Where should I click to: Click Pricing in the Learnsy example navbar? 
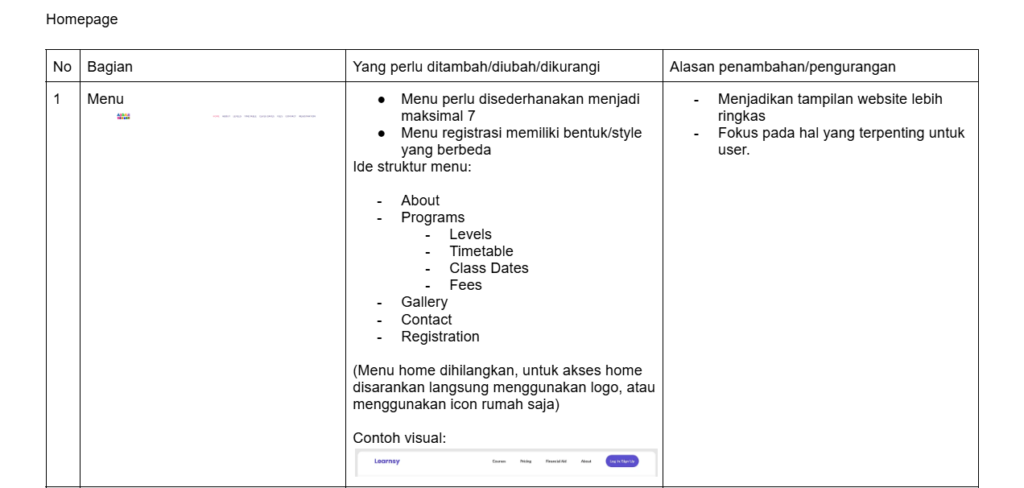point(526,462)
